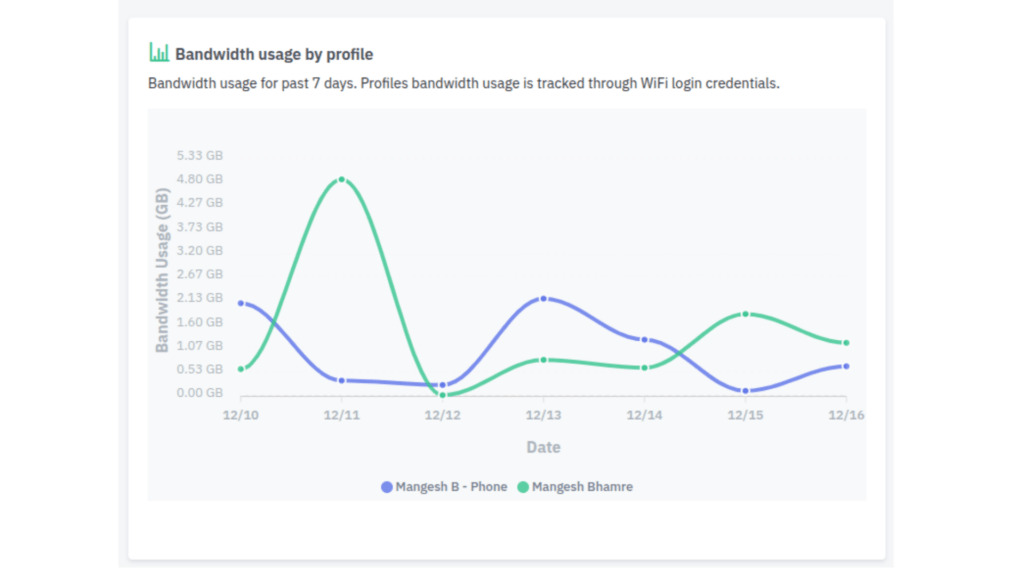The width and height of the screenshot is (1024, 576).
Task: Toggle the Mangesh Bhamre legend series
Action: tap(582, 487)
